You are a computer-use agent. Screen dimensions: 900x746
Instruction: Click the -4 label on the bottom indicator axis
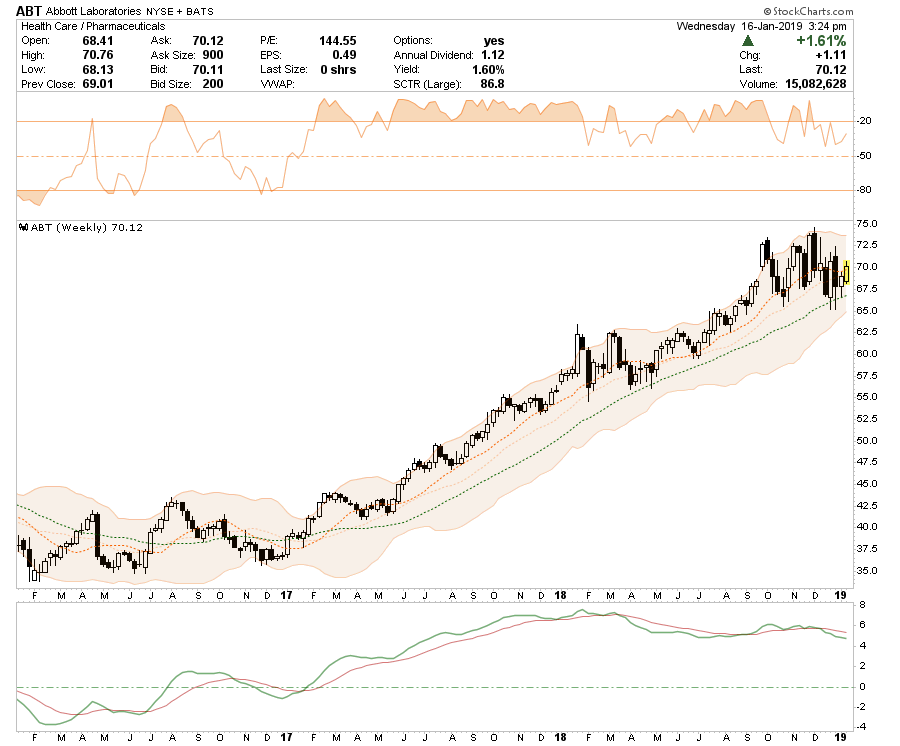point(863,727)
